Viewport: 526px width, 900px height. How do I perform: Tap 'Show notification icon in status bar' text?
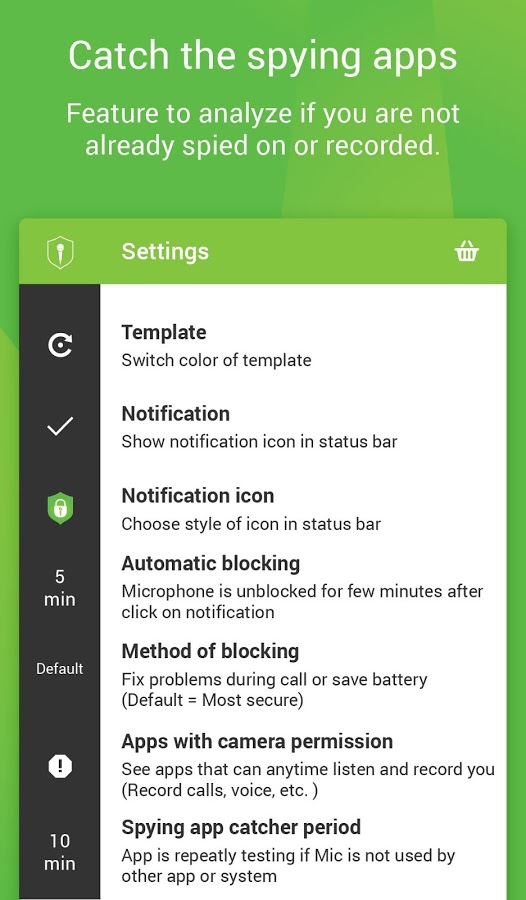tap(259, 442)
